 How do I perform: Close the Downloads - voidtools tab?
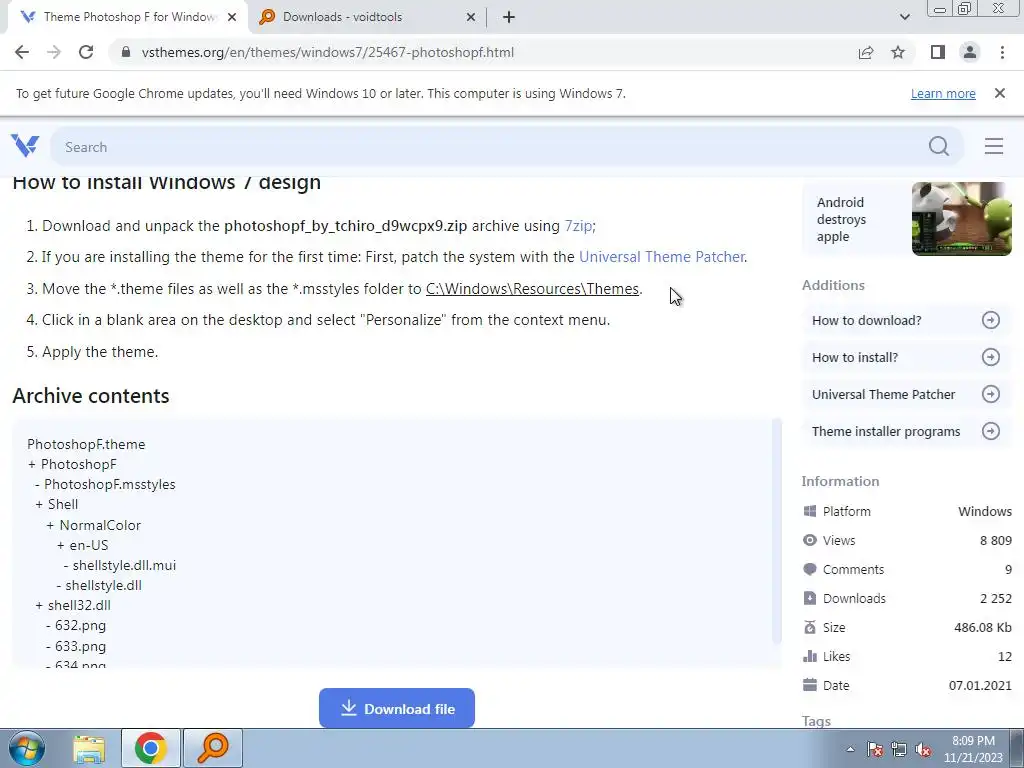tap(470, 17)
